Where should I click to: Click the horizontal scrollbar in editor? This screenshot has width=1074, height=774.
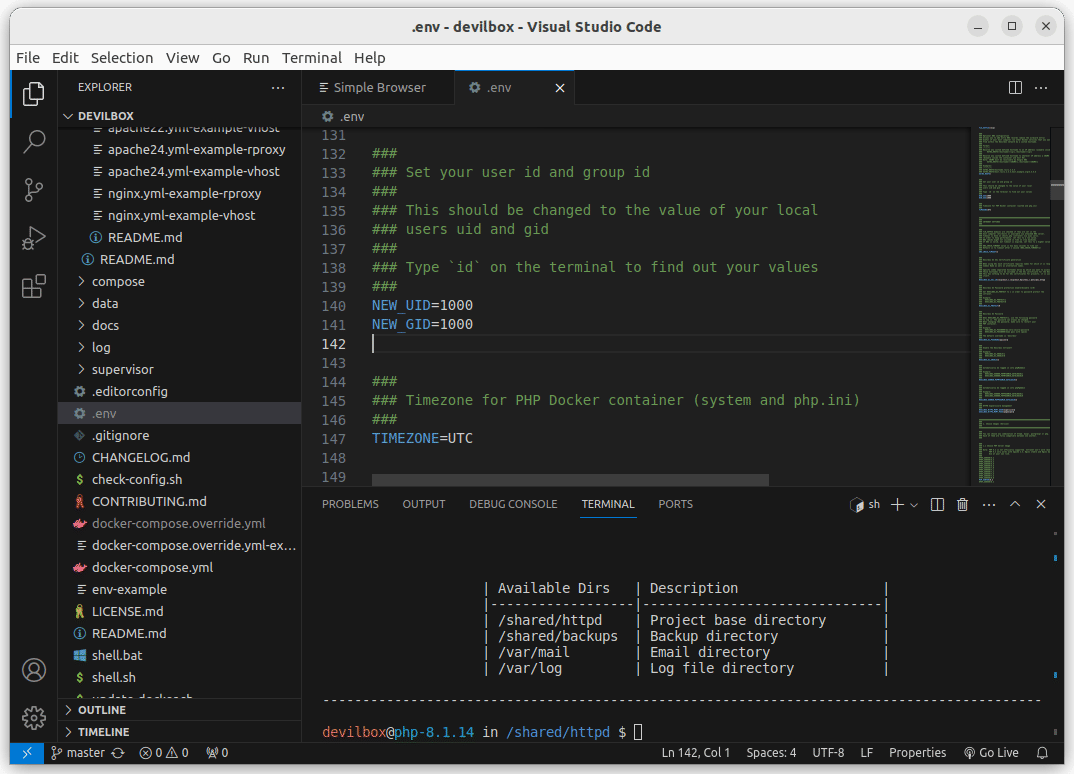pos(570,480)
